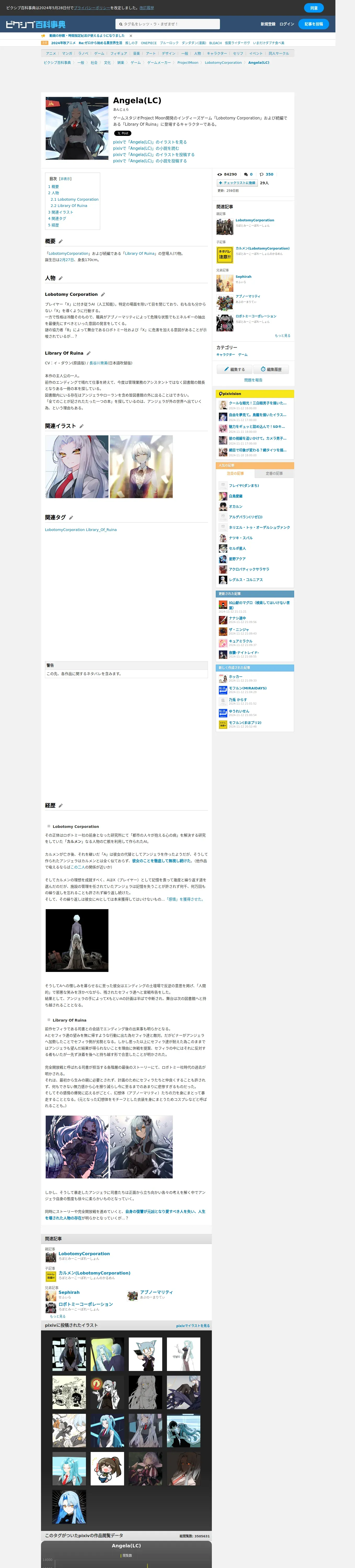Jump to 5 経歴 in contents
Image resolution: width=355 pixels, height=1568 pixels.
(x=54, y=225)
